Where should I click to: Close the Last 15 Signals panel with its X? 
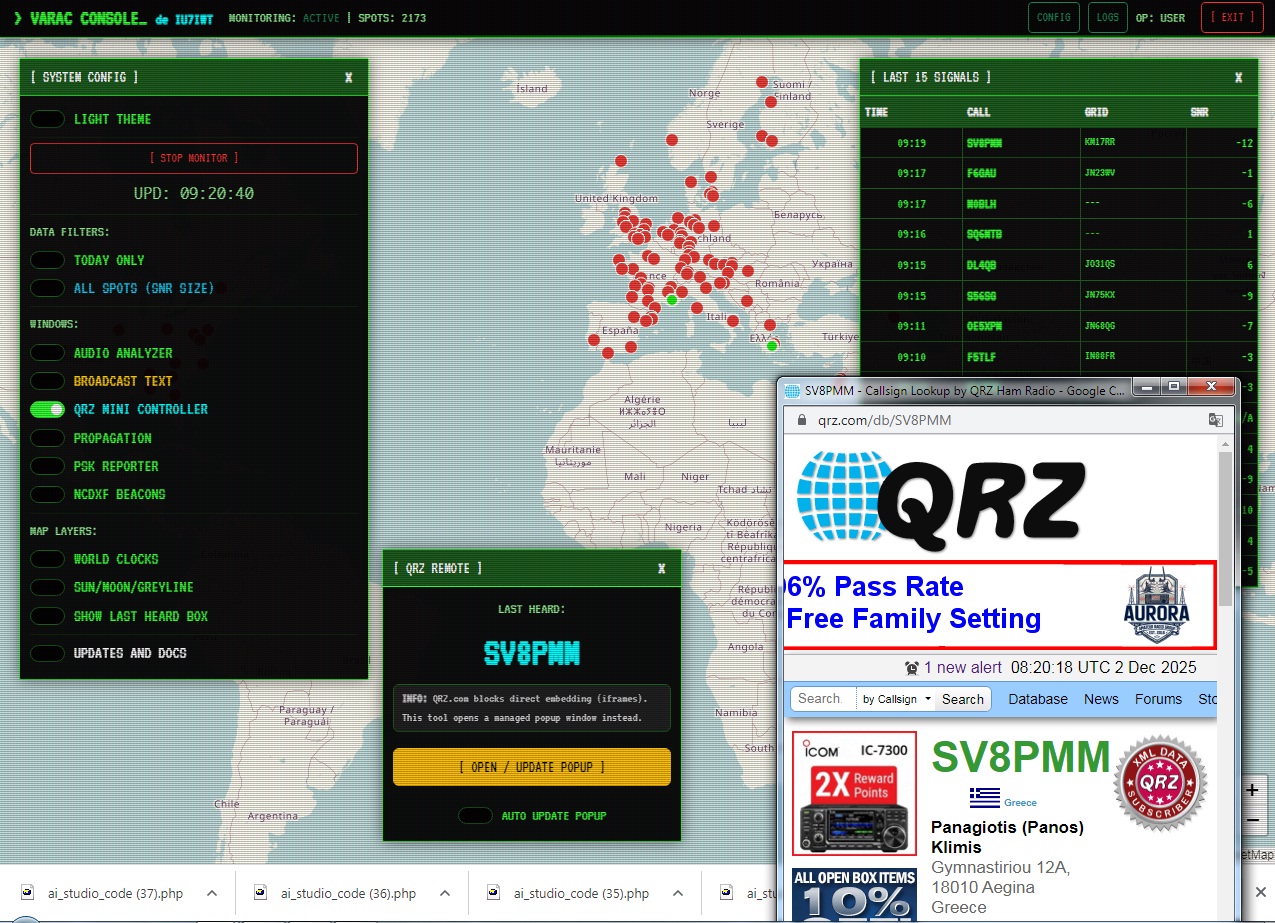coord(1238,77)
